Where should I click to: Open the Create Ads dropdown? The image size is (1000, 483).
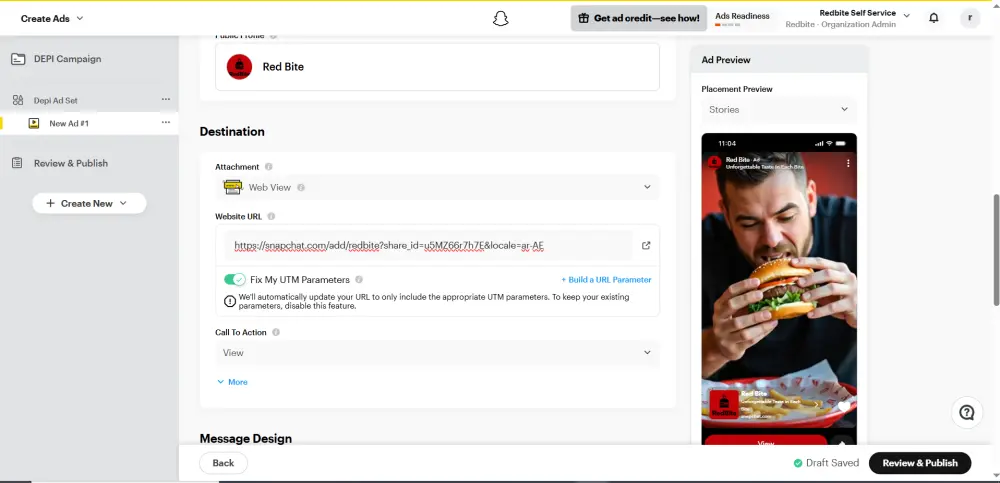tap(52, 19)
